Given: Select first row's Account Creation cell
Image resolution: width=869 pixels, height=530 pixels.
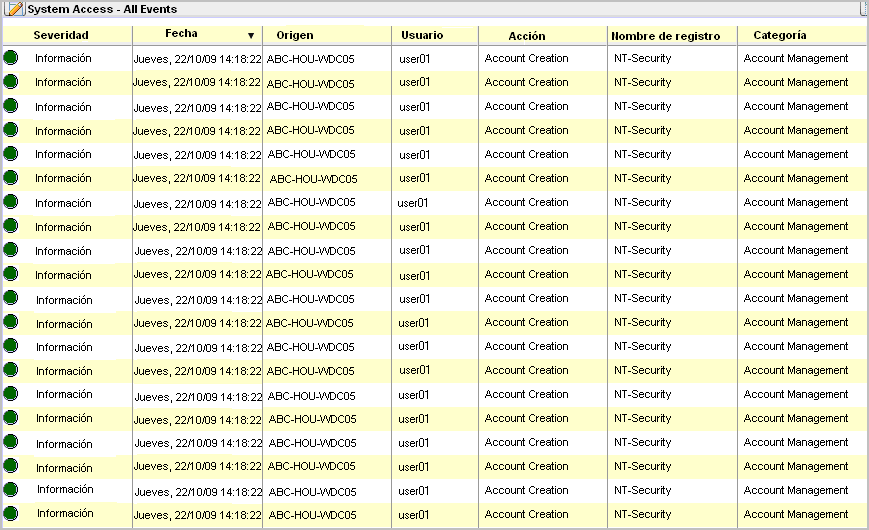Looking at the screenshot, I should (526, 58).
